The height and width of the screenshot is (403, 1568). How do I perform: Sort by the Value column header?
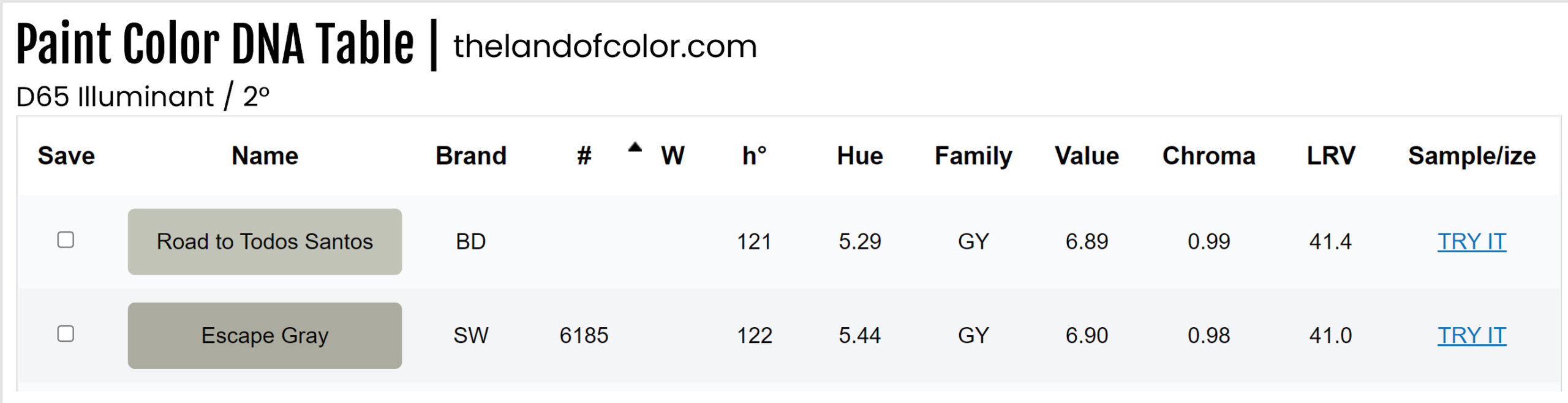coord(1087,156)
